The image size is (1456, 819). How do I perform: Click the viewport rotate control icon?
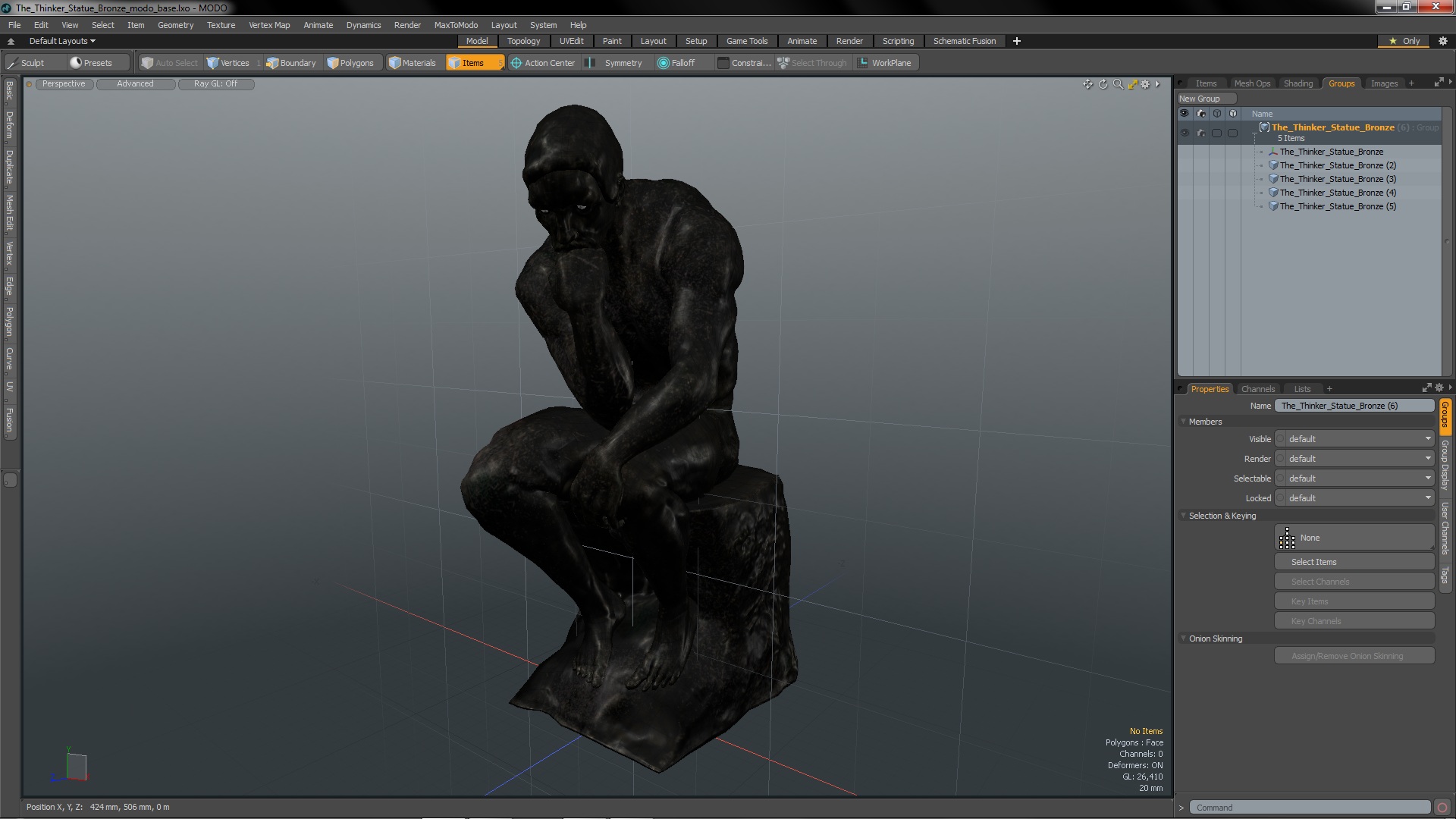[1103, 84]
